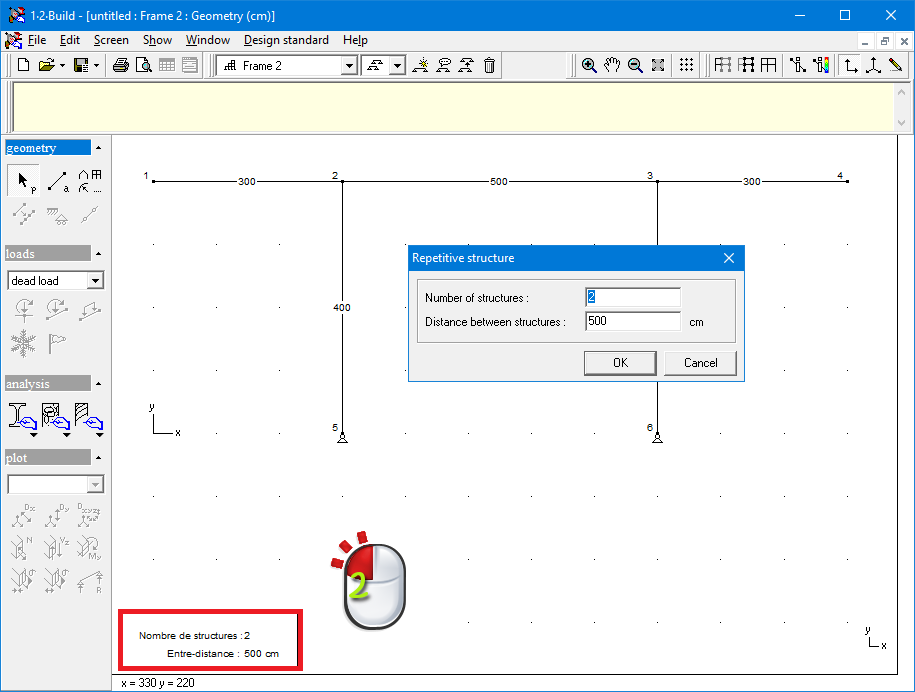Open the Design standard menu
The image size is (915, 692).
(x=286, y=40)
